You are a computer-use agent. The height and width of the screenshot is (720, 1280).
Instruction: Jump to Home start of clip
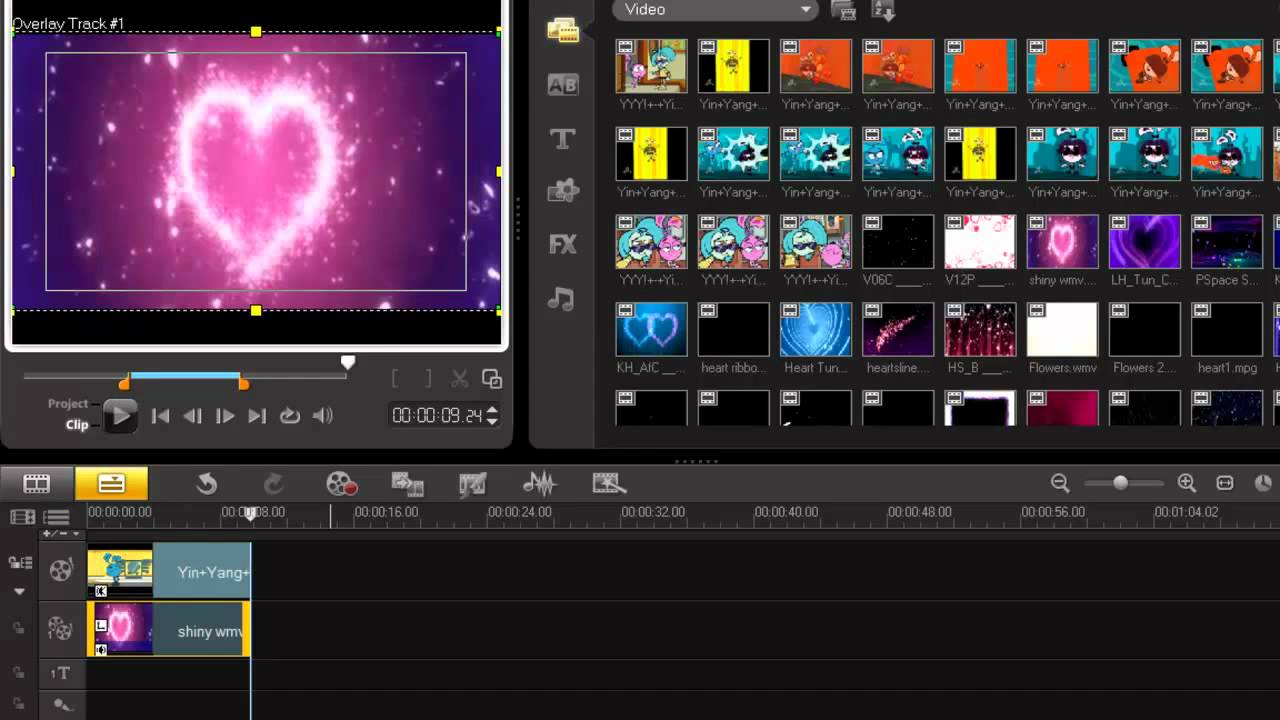pos(160,416)
